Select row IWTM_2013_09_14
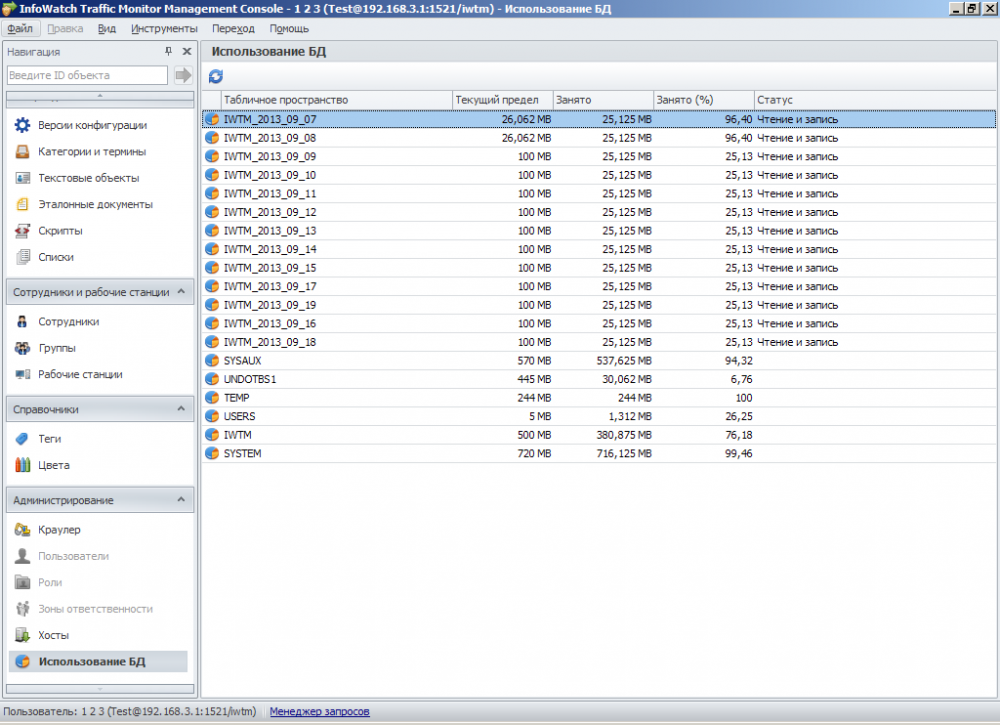Screen dimensions: 1000x725 599,249
